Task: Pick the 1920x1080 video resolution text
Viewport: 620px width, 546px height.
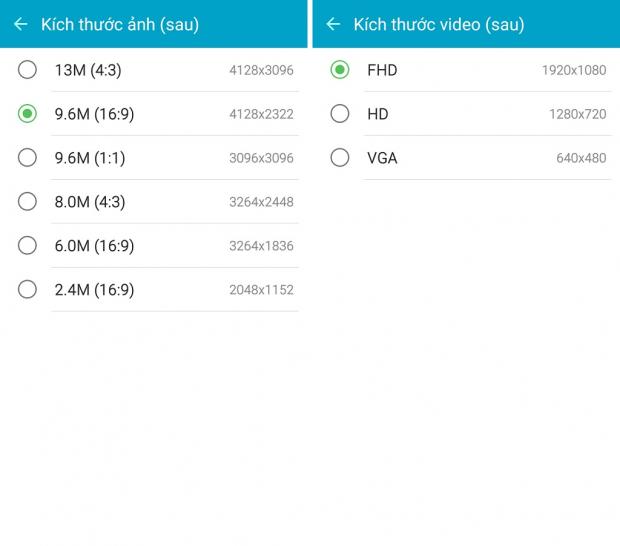Action: [x=574, y=71]
